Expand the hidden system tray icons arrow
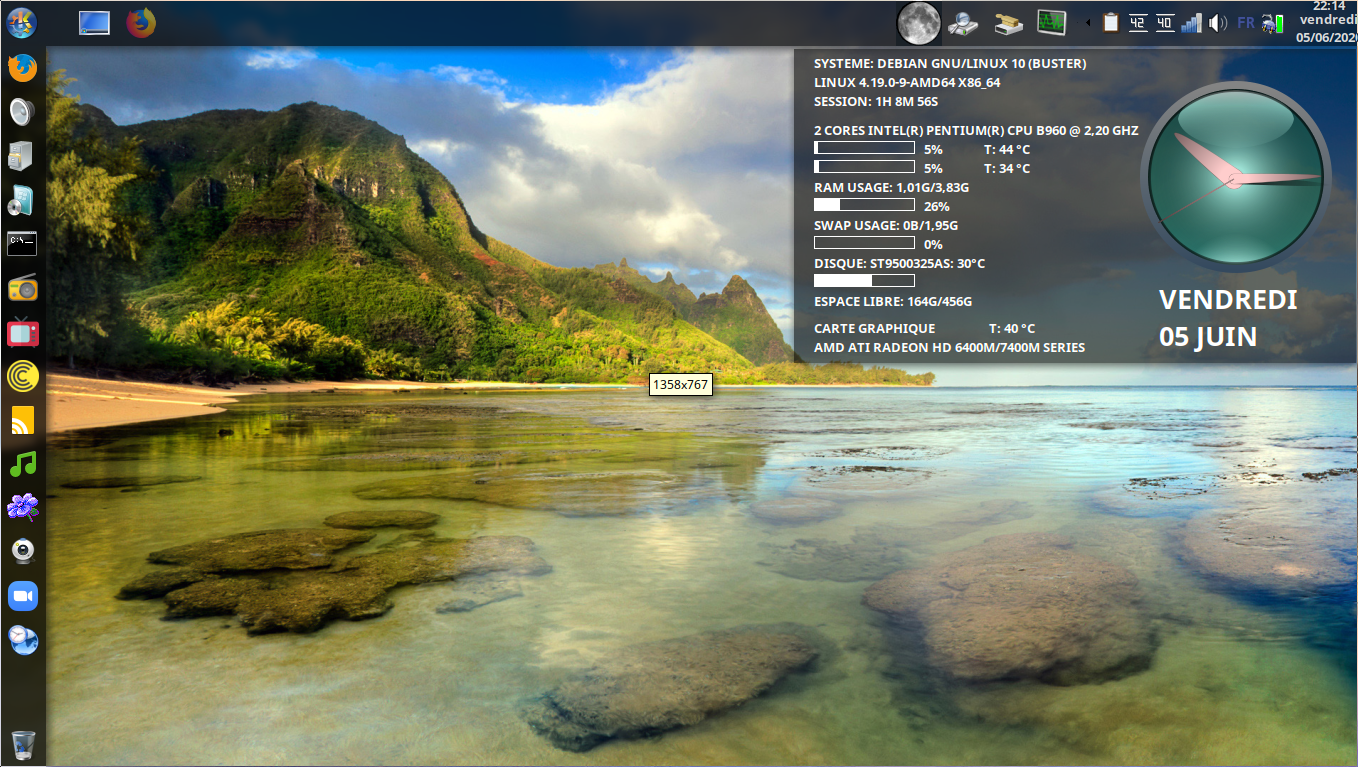Image resolution: width=1358 pixels, height=767 pixels. (x=1088, y=22)
